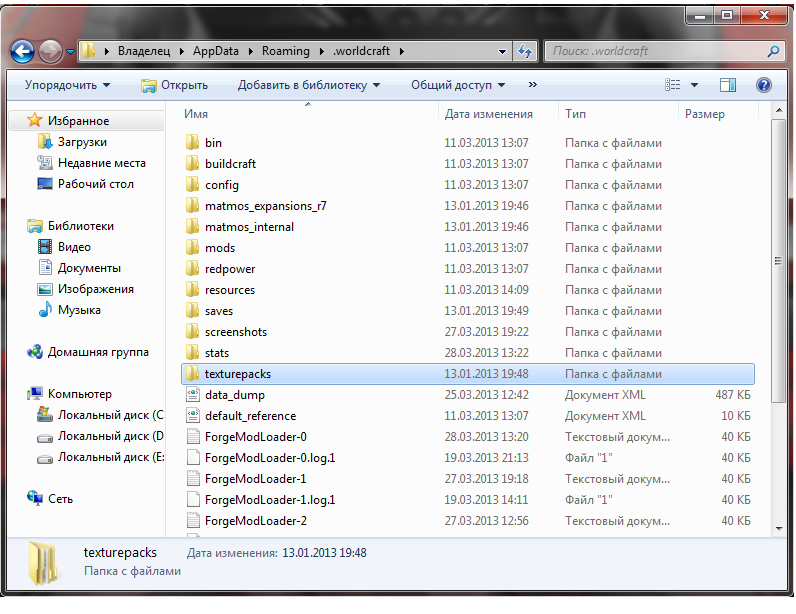Select the screenshots folder name
The height and width of the screenshot is (614, 796).
click(236, 332)
